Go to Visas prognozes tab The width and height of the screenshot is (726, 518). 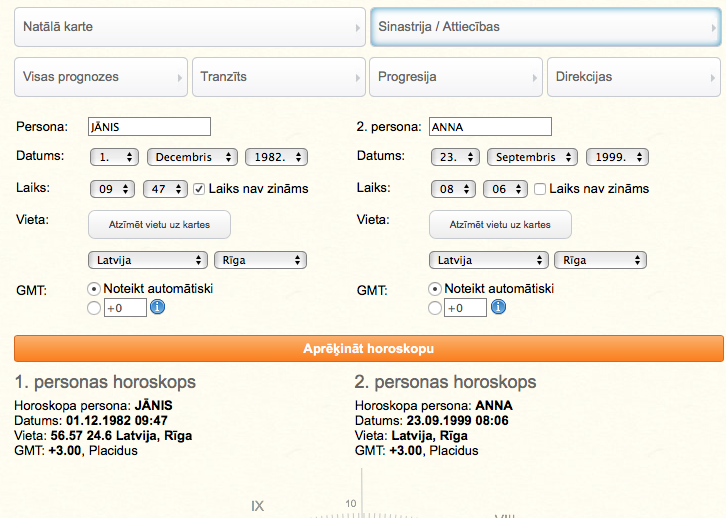[x=100, y=77]
